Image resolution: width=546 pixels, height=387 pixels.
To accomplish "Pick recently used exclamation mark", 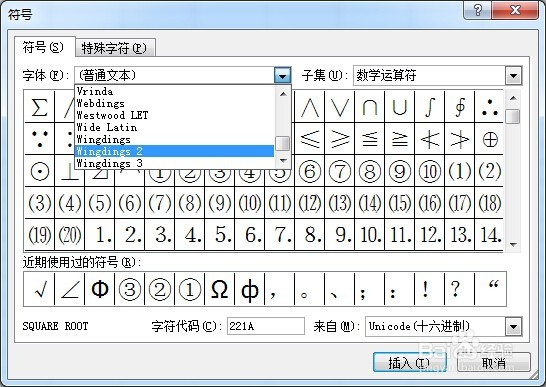I will tap(430, 289).
